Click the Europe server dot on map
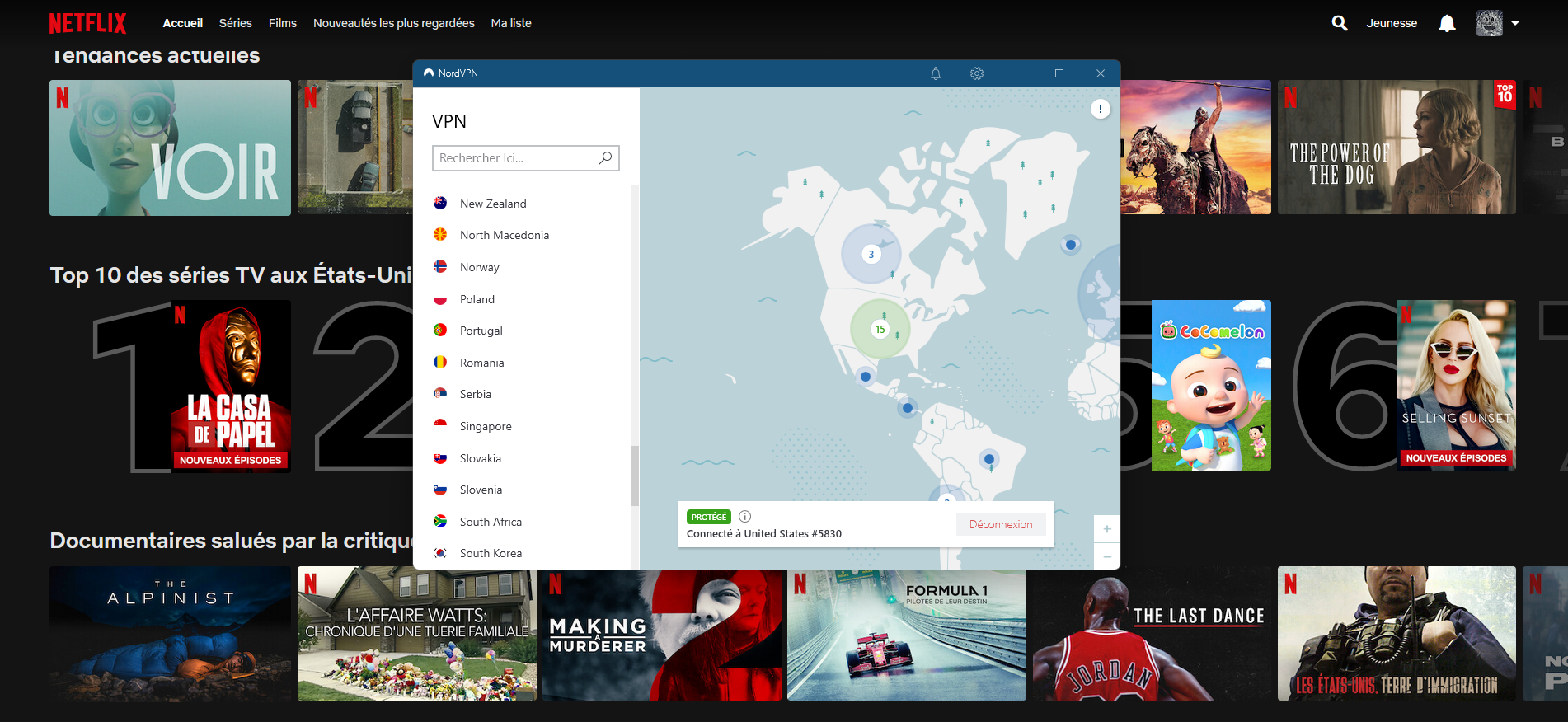This screenshot has height=722, width=1568. 1071,245
